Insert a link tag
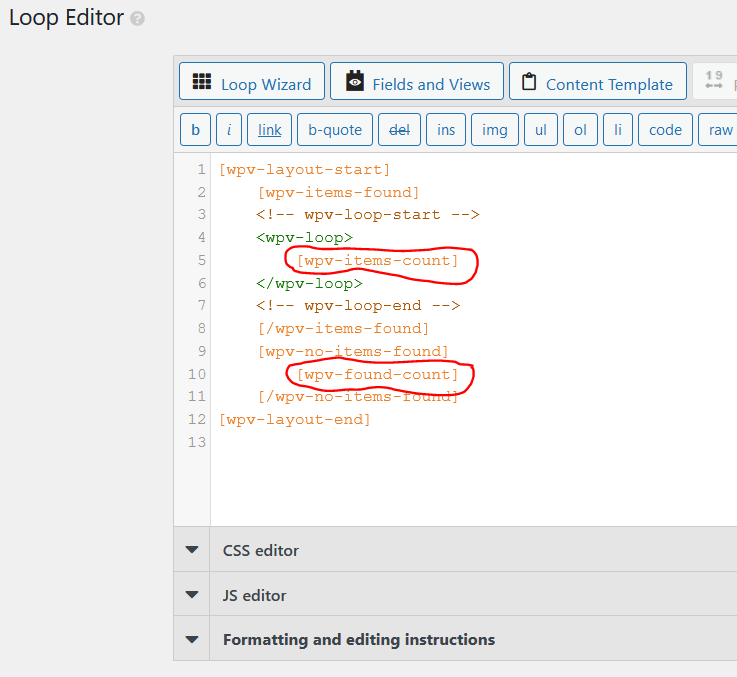Image resolution: width=737 pixels, height=677 pixels. (x=269, y=130)
